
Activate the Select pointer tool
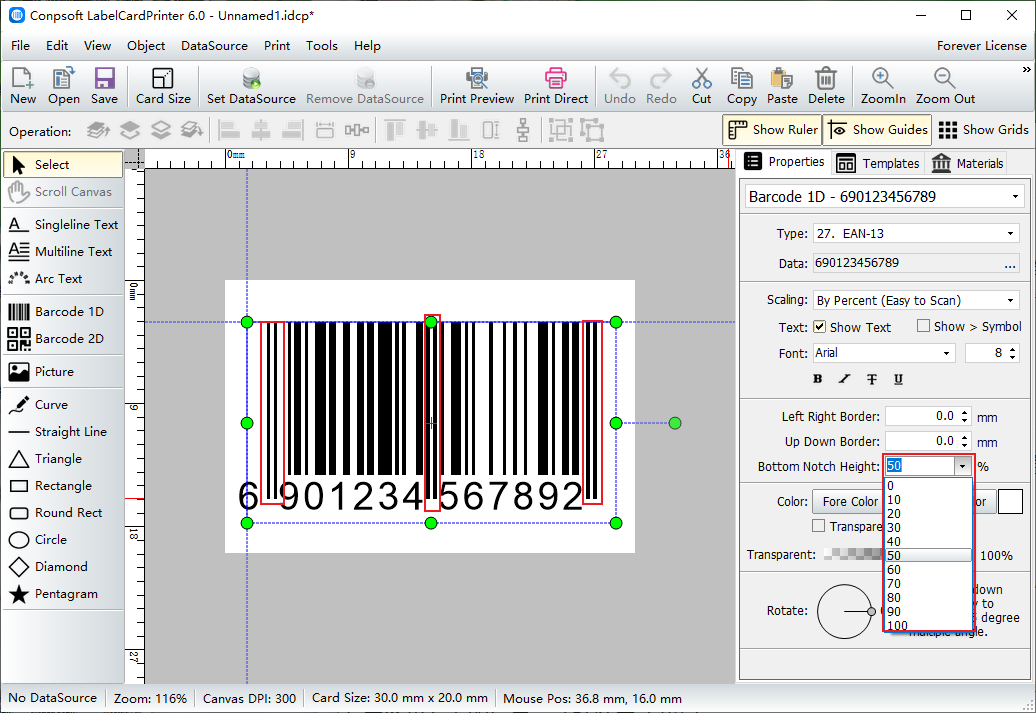pos(63,165)
